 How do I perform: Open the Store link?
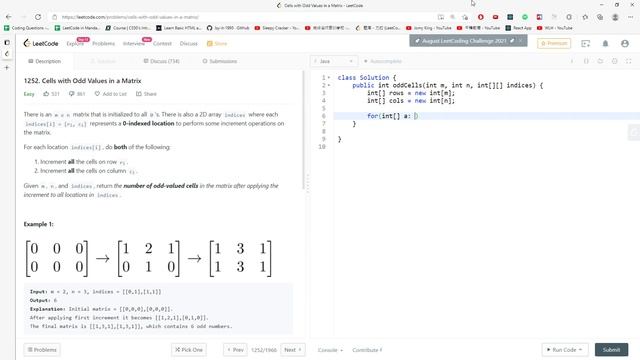(217, 44)
